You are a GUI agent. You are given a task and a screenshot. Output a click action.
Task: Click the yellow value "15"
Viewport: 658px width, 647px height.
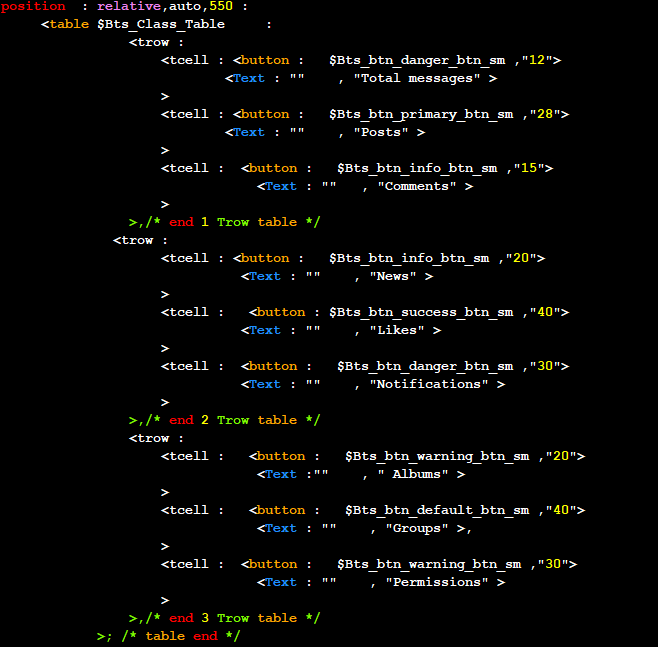[x=529, y=169]
